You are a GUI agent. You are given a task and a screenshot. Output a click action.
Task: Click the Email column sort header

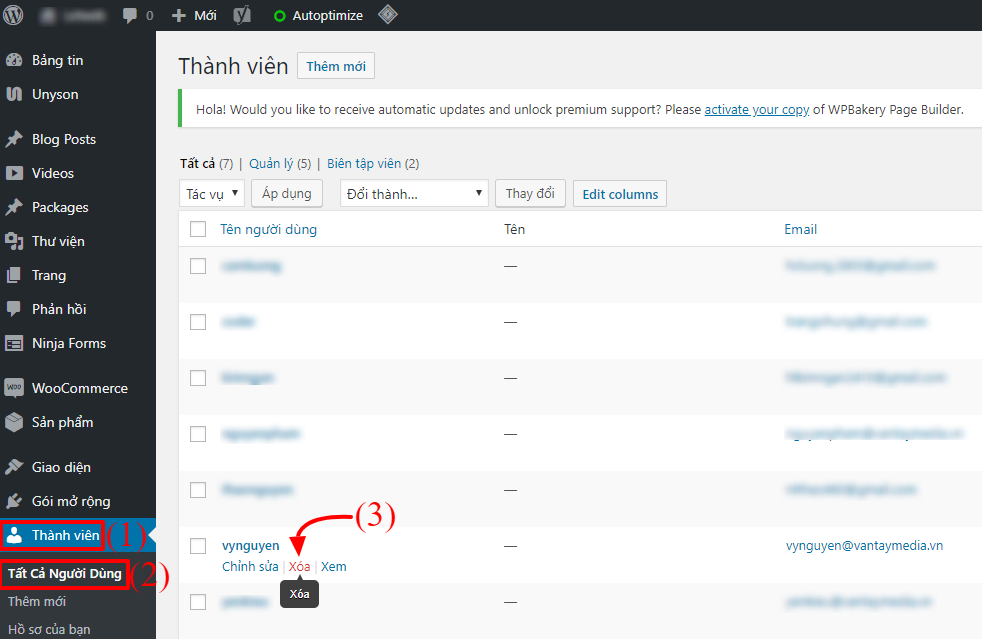click(800, 229)
